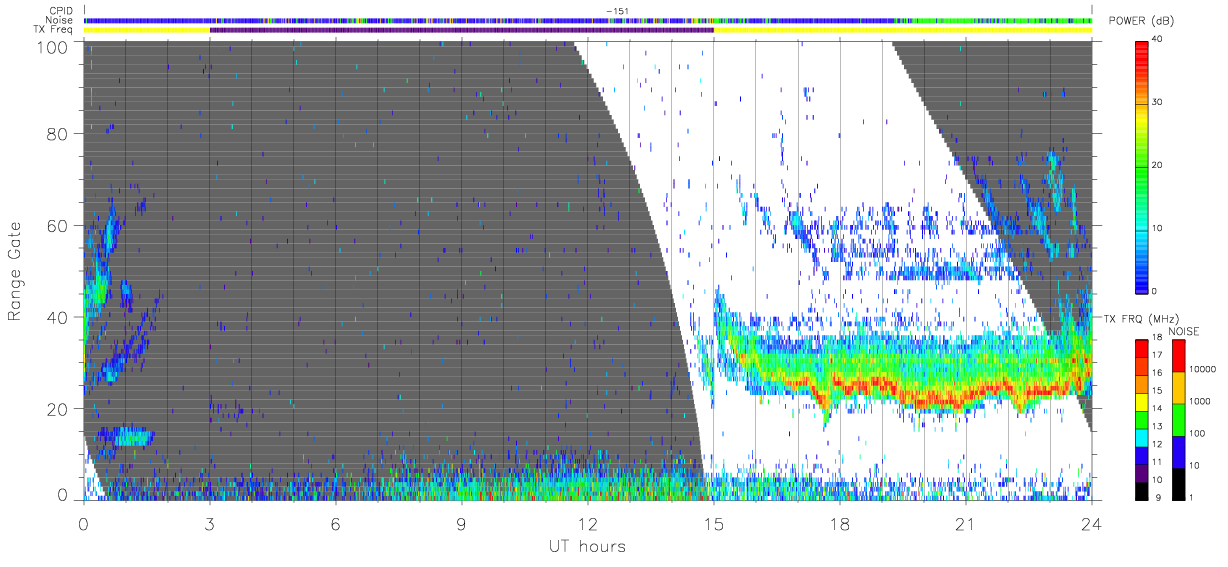
Task: Click the 20 label on POWER color bar
Action: tap(1157, 165)
